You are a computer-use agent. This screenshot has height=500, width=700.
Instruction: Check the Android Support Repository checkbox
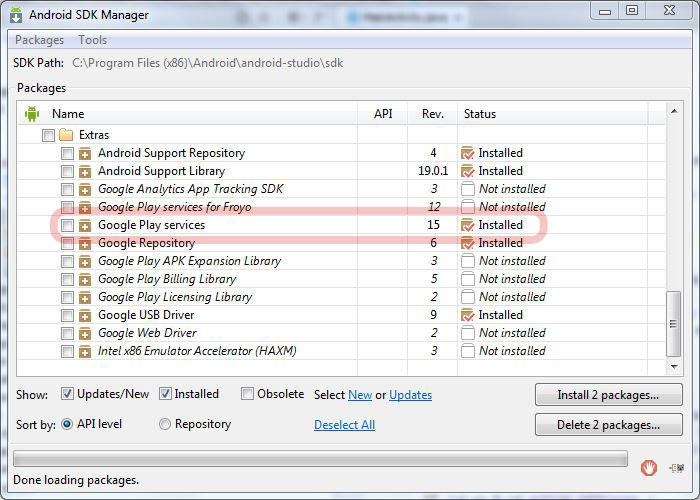pyautogui.click(x=67, y=154)
